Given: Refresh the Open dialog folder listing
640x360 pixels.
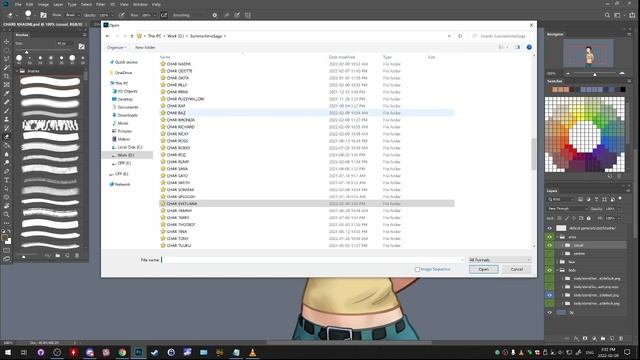Looking at the screenshot, I should click(460, 36).
